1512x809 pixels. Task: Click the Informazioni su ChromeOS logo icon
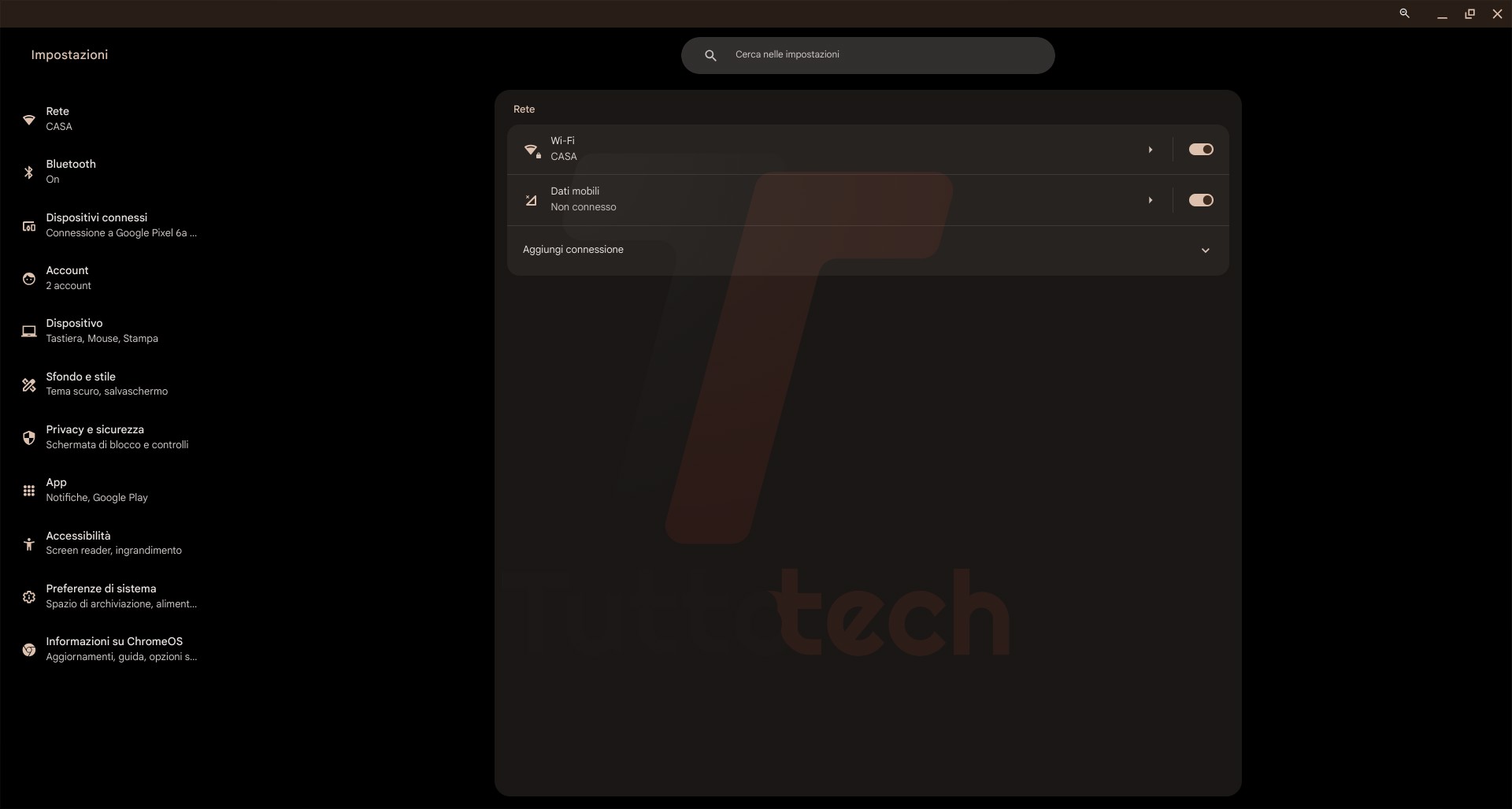pos(29,649)
